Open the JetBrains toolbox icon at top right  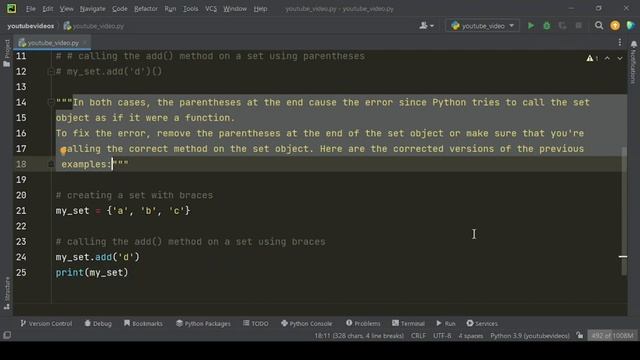[631, 26]
